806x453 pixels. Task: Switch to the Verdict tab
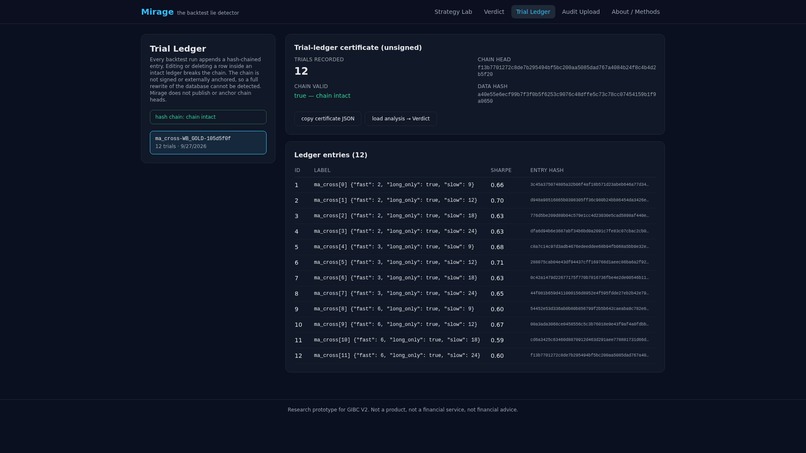click(x=493, y=12)
